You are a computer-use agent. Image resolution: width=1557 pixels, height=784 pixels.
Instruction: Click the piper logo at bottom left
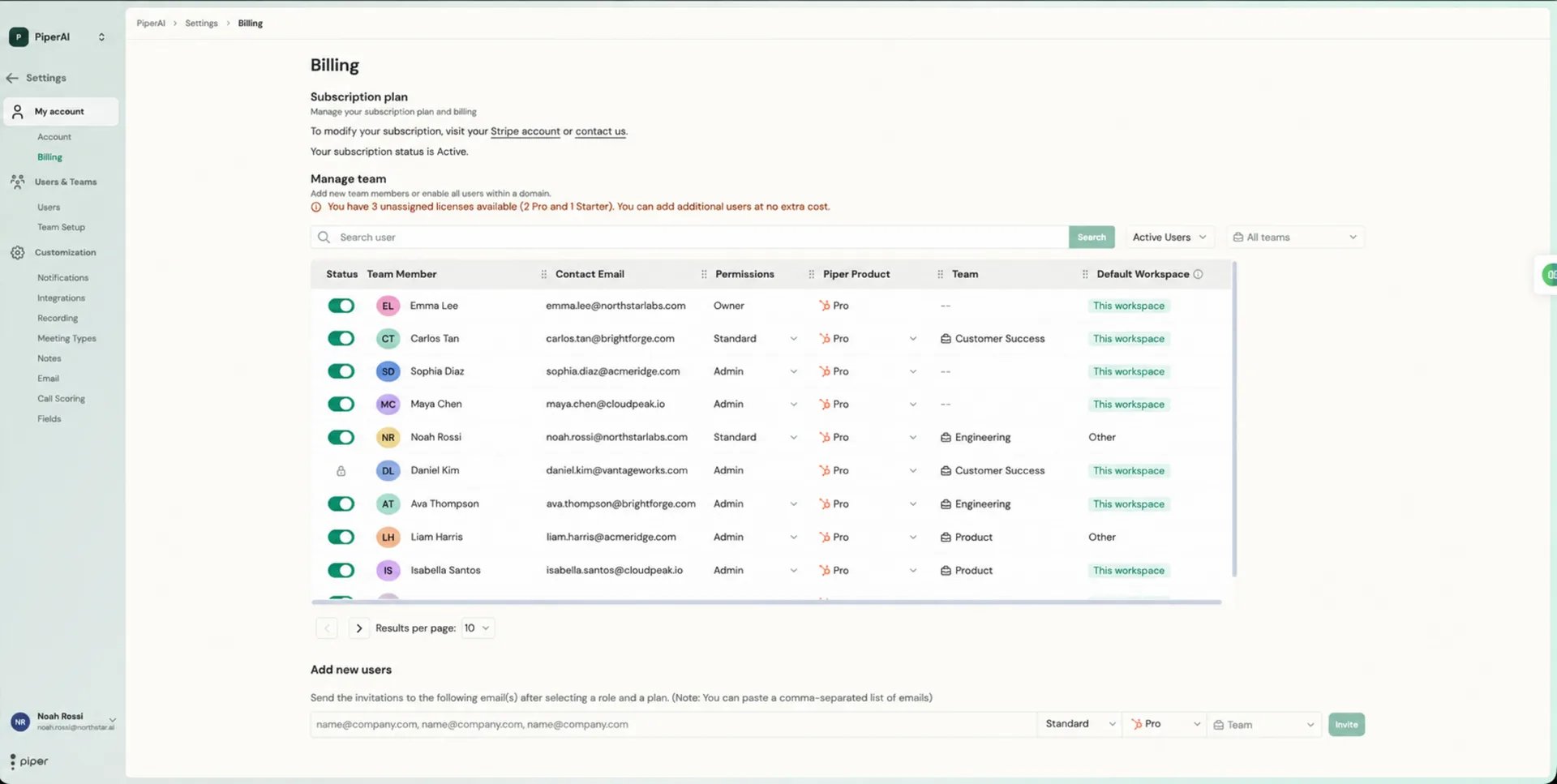point(29,761)
